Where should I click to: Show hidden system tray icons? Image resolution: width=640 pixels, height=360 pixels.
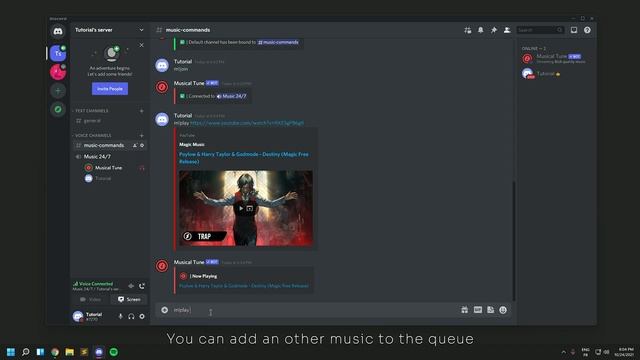564,352
